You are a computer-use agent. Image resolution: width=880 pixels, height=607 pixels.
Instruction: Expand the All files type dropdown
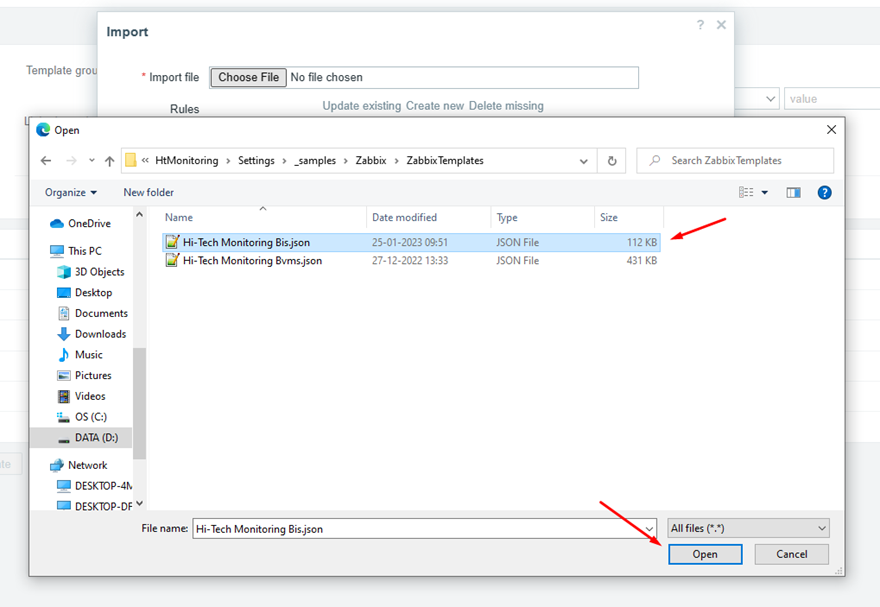[749, 528]
